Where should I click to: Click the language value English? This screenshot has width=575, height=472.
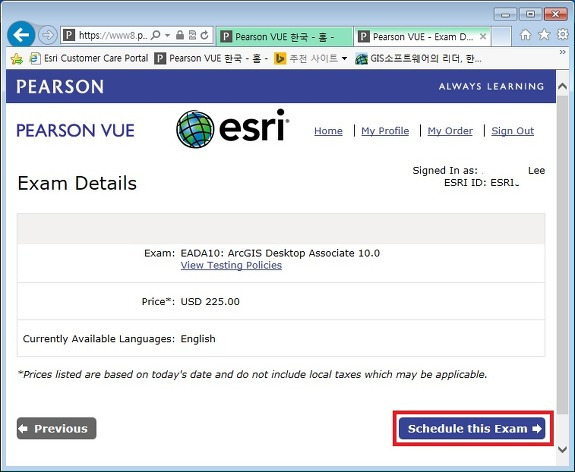click(198, 339)
